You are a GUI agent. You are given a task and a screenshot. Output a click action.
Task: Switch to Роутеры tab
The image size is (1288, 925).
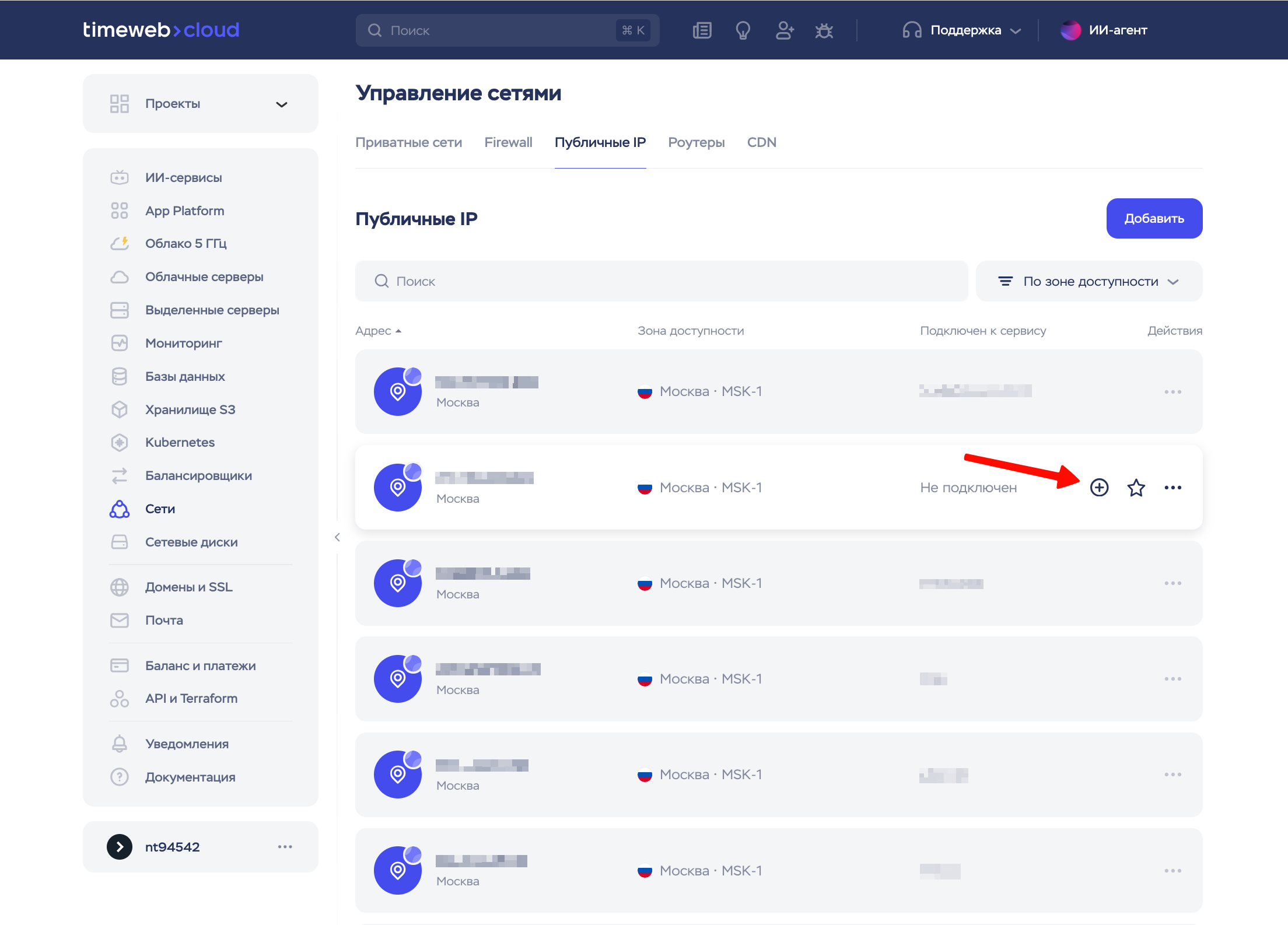pos(696,142)
